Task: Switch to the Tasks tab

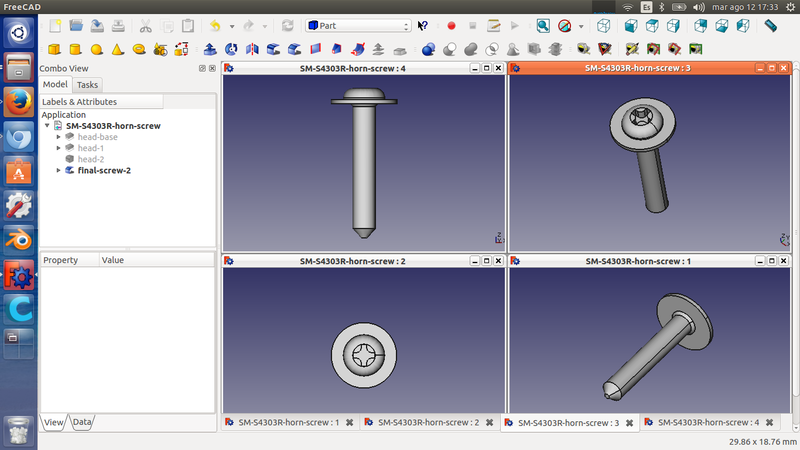Action: click(87, 85)
